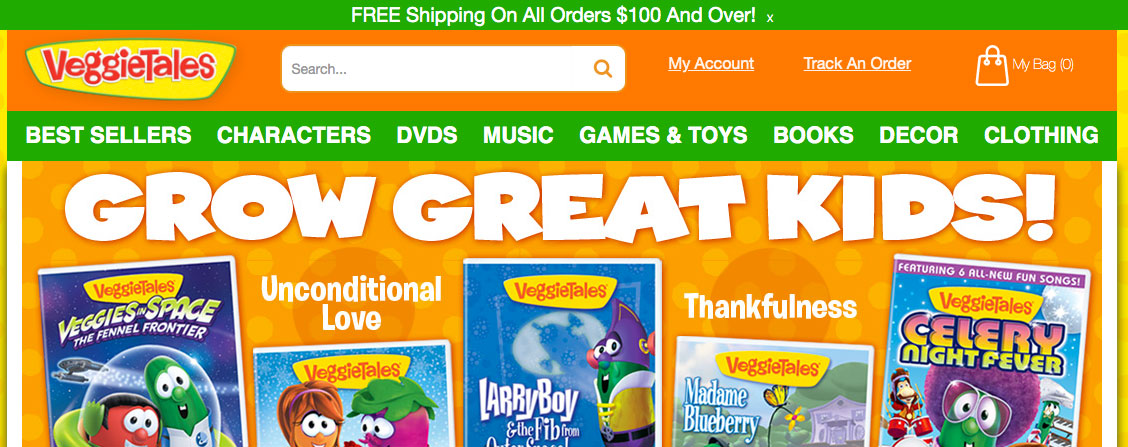This screenshot has width=1128, height=447.
Task: Open the CHARACTERS menu
Action: pyautogui.click(x=294, y=135)
